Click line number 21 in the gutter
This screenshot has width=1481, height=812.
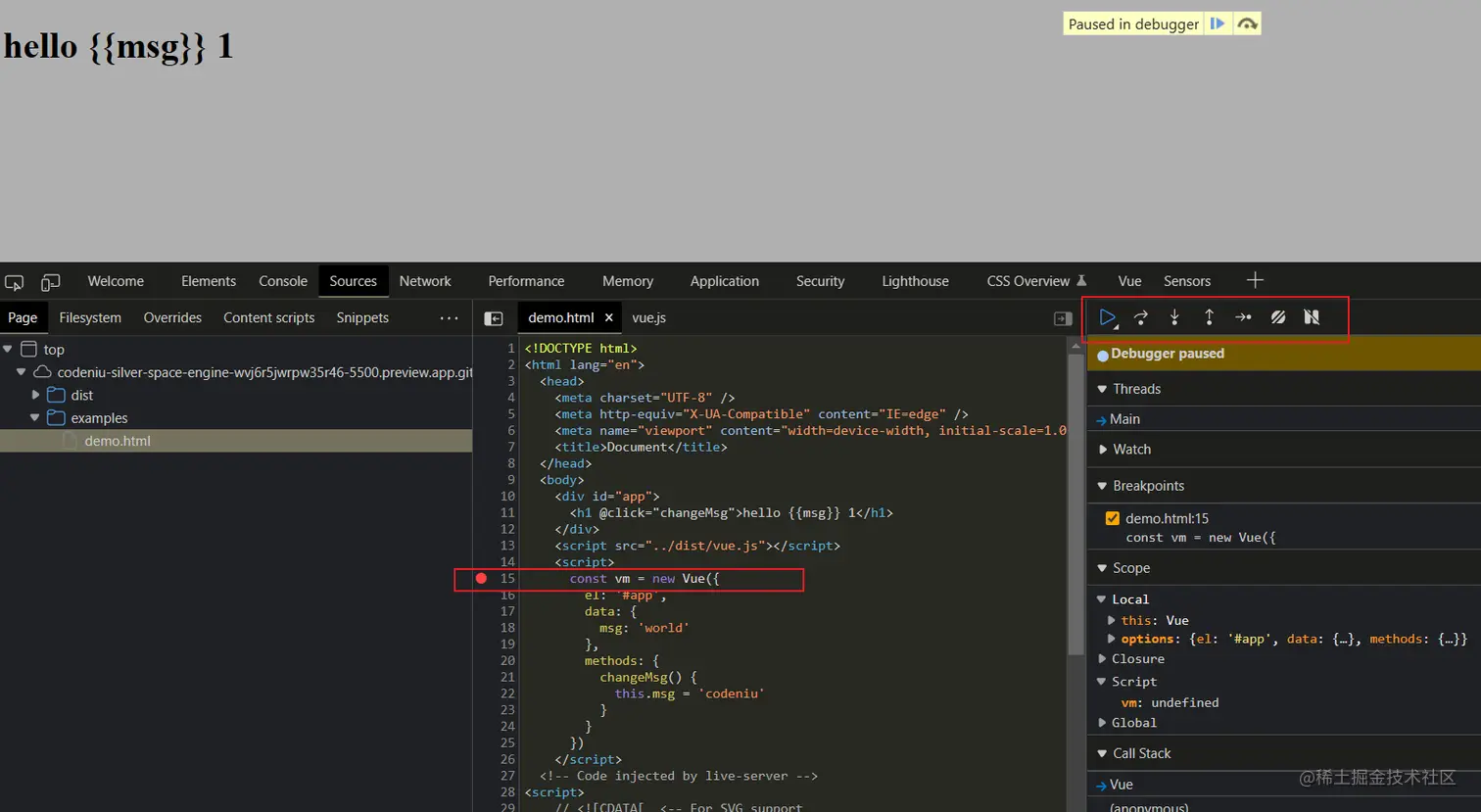point(507,677)
